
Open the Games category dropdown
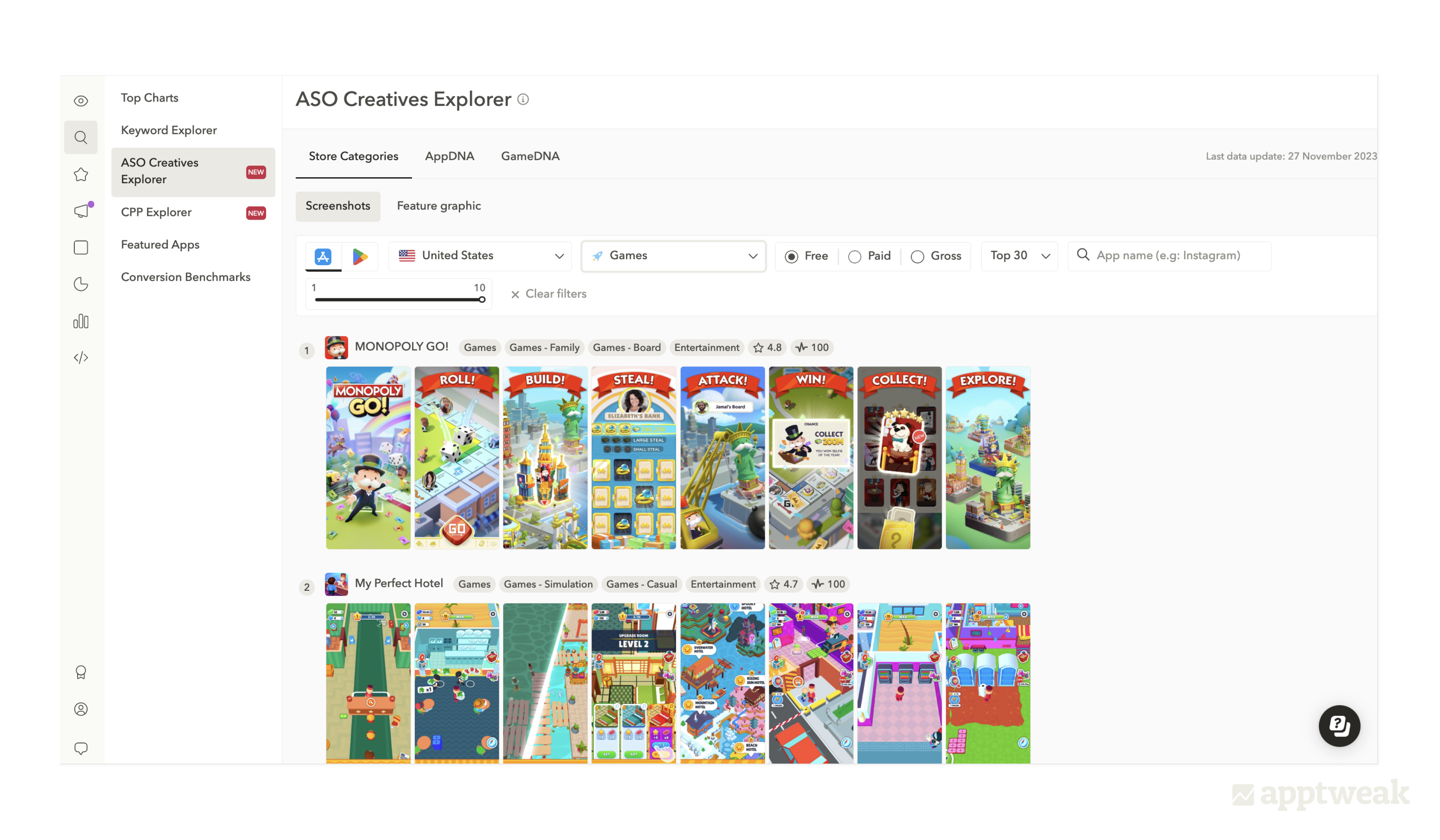pos(673,256)
